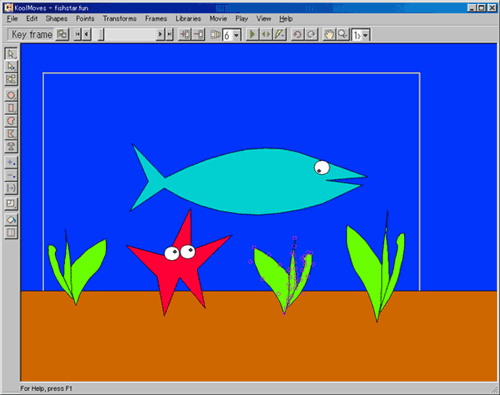Choose the curve/straighten segment tool

pos(11,188)
